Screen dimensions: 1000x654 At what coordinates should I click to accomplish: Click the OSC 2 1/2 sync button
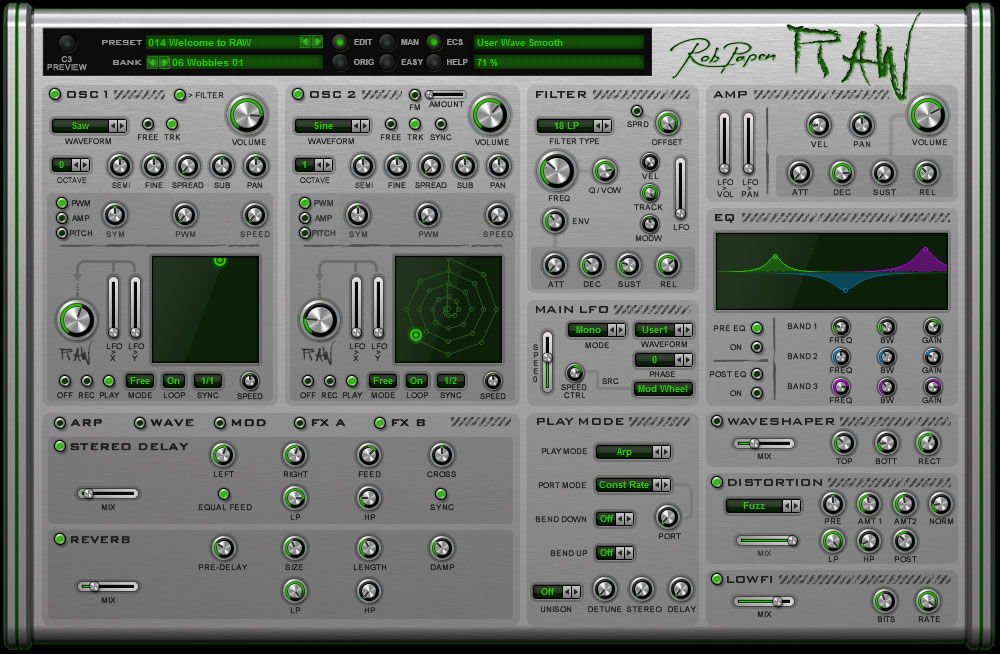pyautogui.click(x=450, y=381)
